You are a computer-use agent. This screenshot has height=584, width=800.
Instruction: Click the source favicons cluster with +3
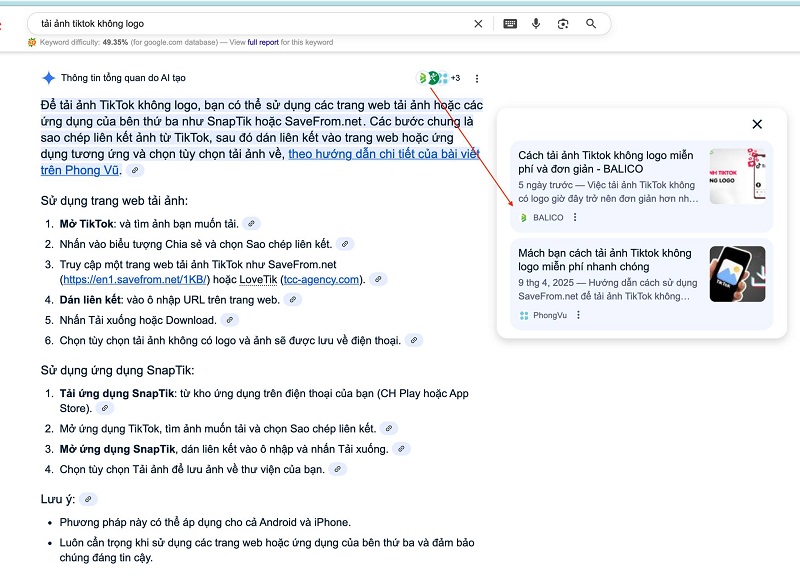click(x=438, y=78)
